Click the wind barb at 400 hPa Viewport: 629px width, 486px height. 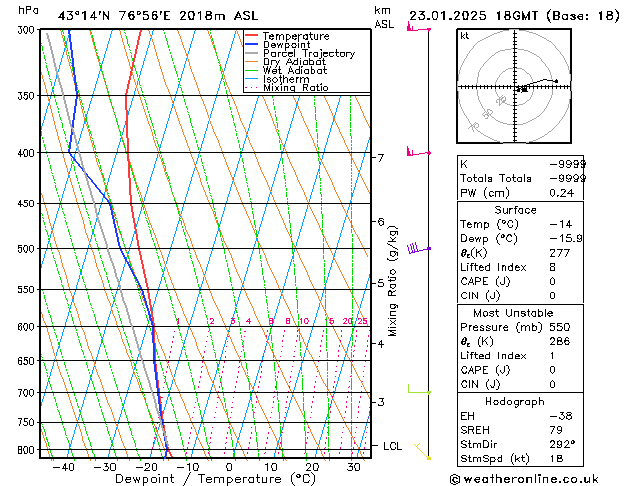[418, 152]
